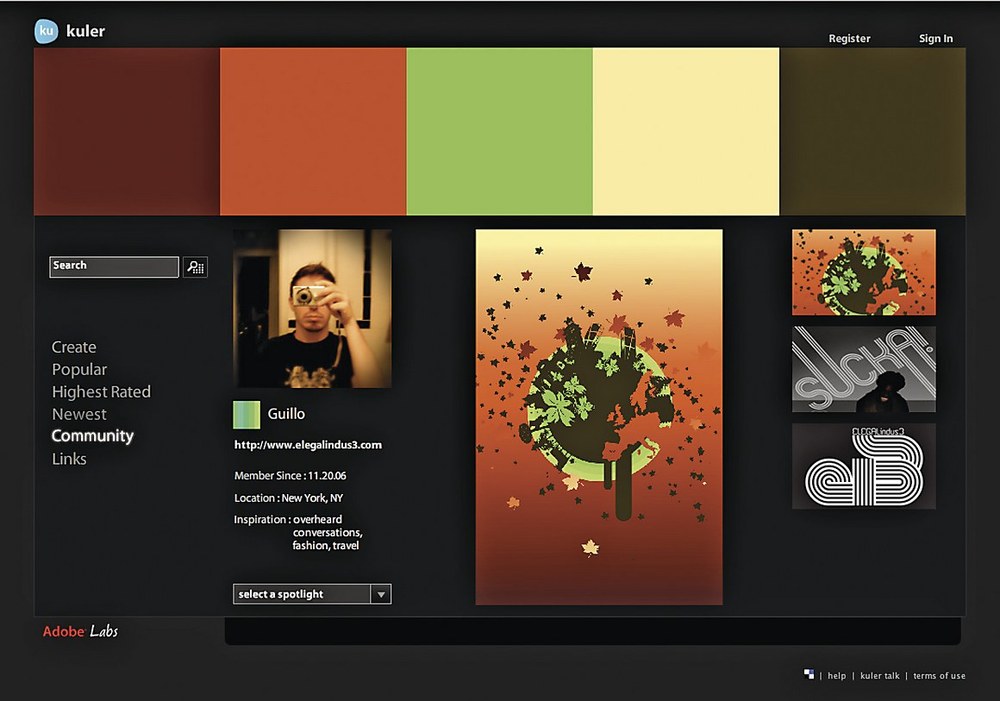Screen dimensions: 1000x701
Task: Click the Adobe Labs logo
Action: [80, 631]
